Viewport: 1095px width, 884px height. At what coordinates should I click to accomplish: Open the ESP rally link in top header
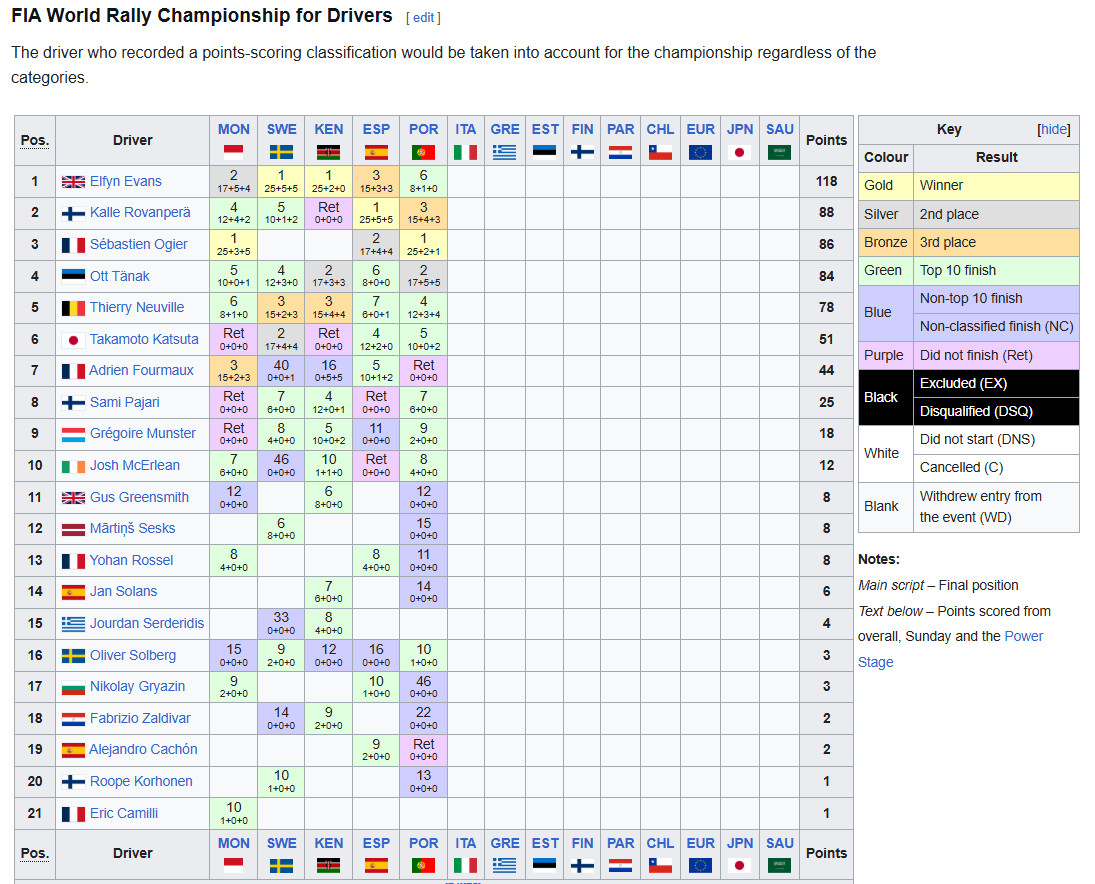376,129
